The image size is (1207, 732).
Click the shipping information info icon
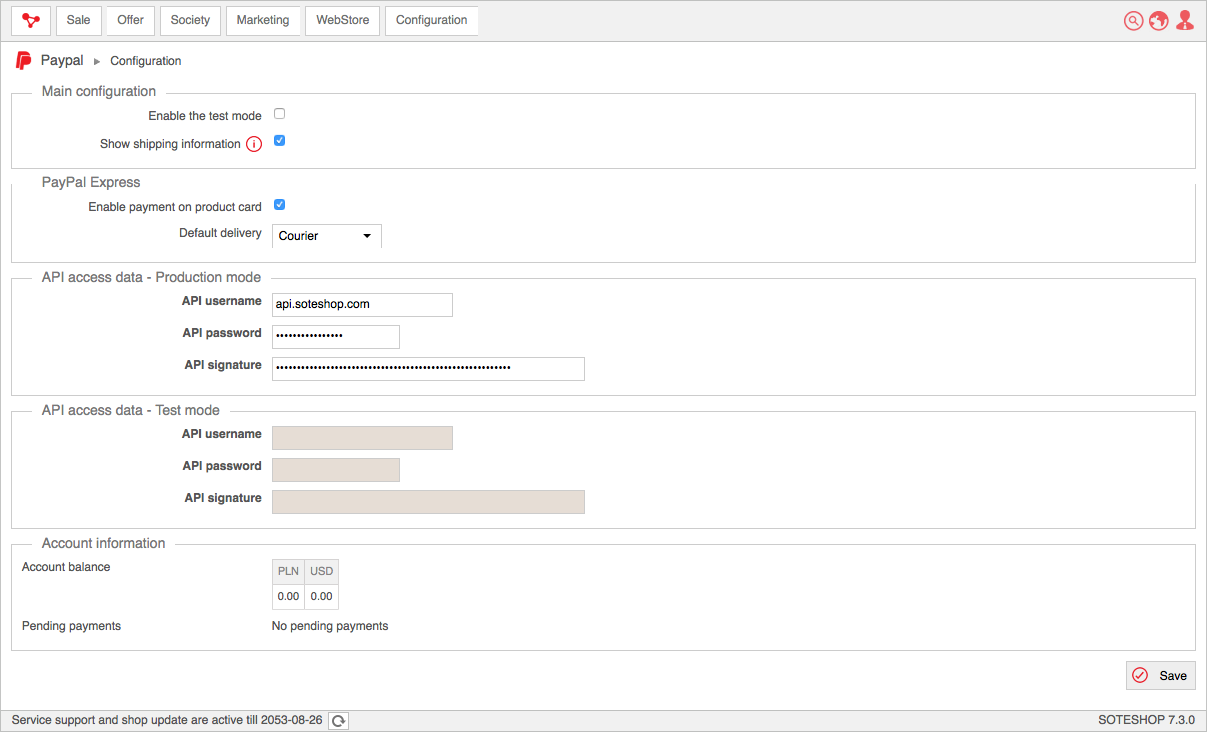point(254,144)
